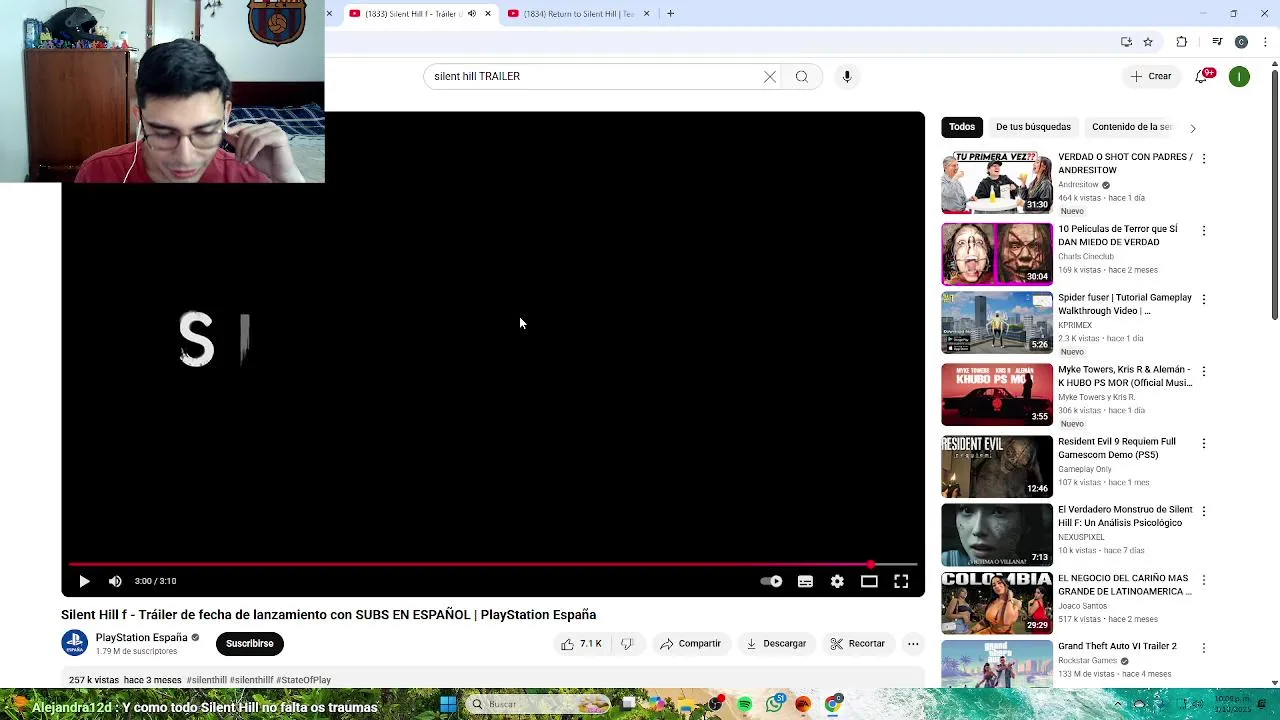This screenshot has height=720, width=1280.
Task: Click the Descargar download button
Action: (776, 644)
